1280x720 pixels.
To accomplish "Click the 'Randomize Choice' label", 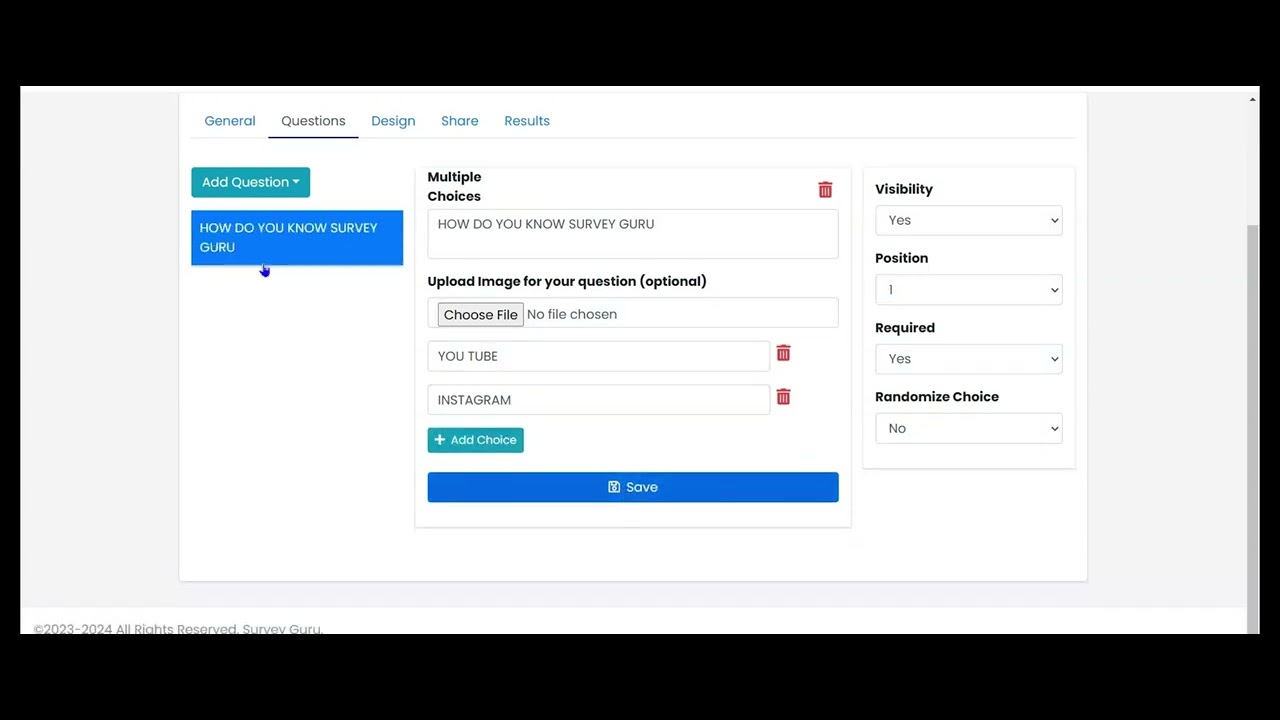I will click(x=937, y=397).
